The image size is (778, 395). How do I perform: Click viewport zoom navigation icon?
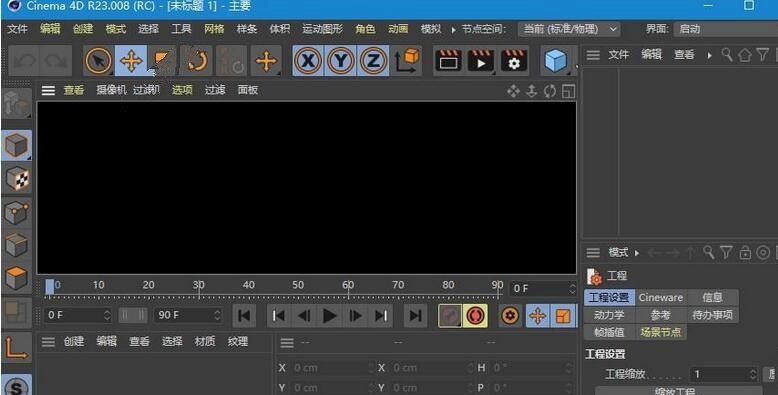531,91
